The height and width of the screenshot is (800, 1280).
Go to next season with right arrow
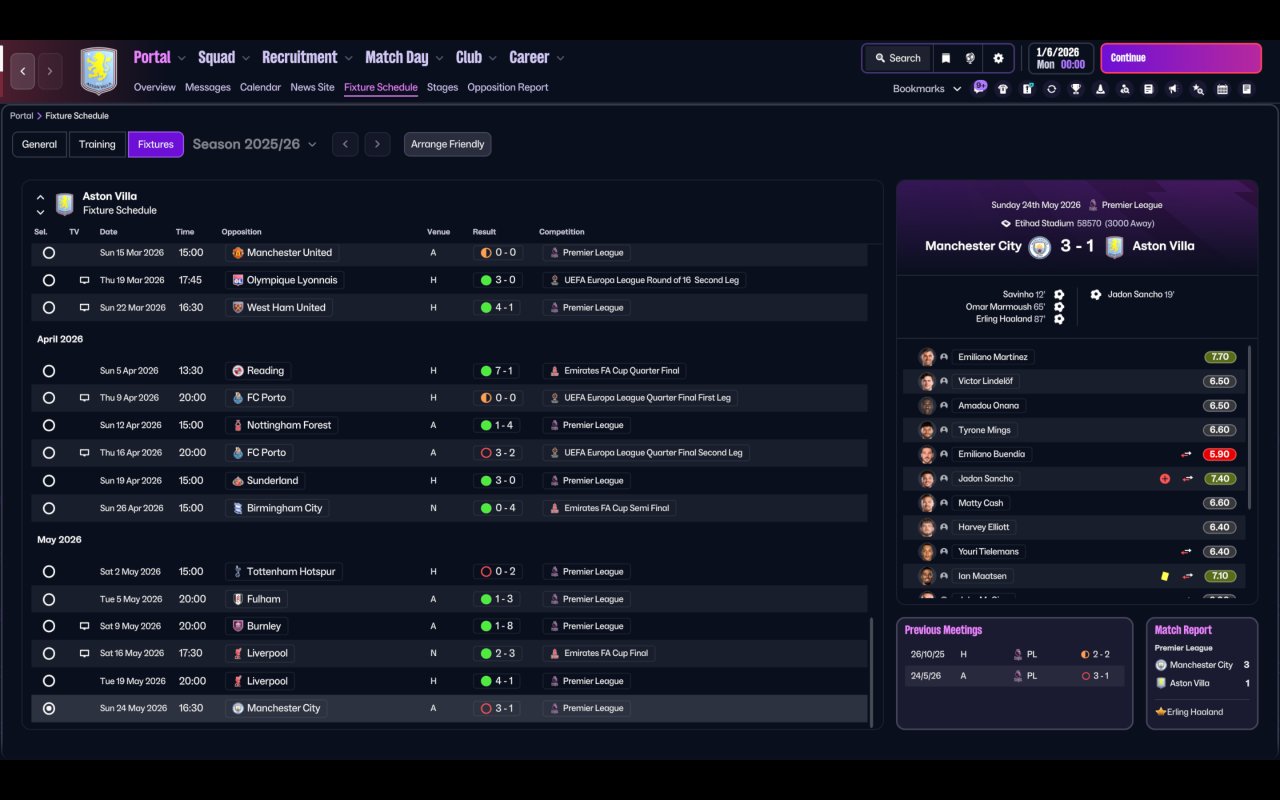point(377,144)
